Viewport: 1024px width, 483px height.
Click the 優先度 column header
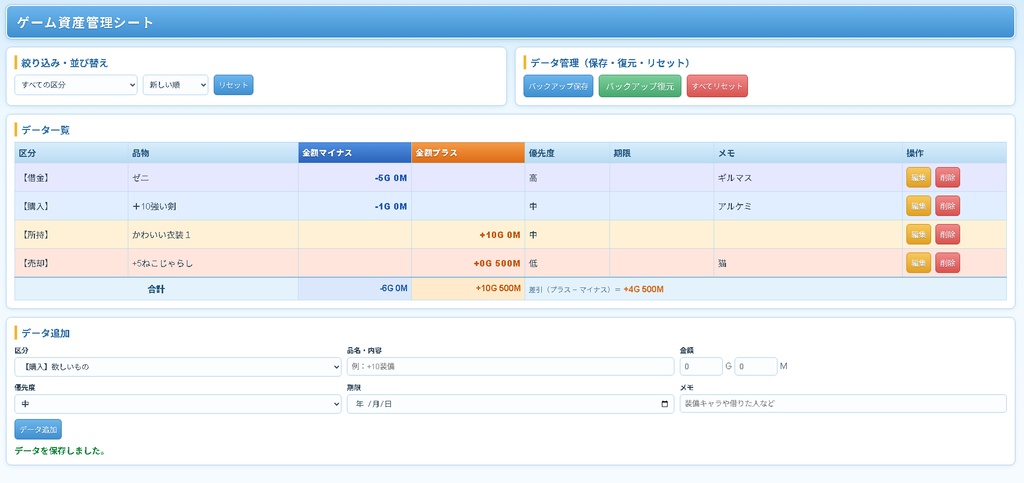(567, 153)
